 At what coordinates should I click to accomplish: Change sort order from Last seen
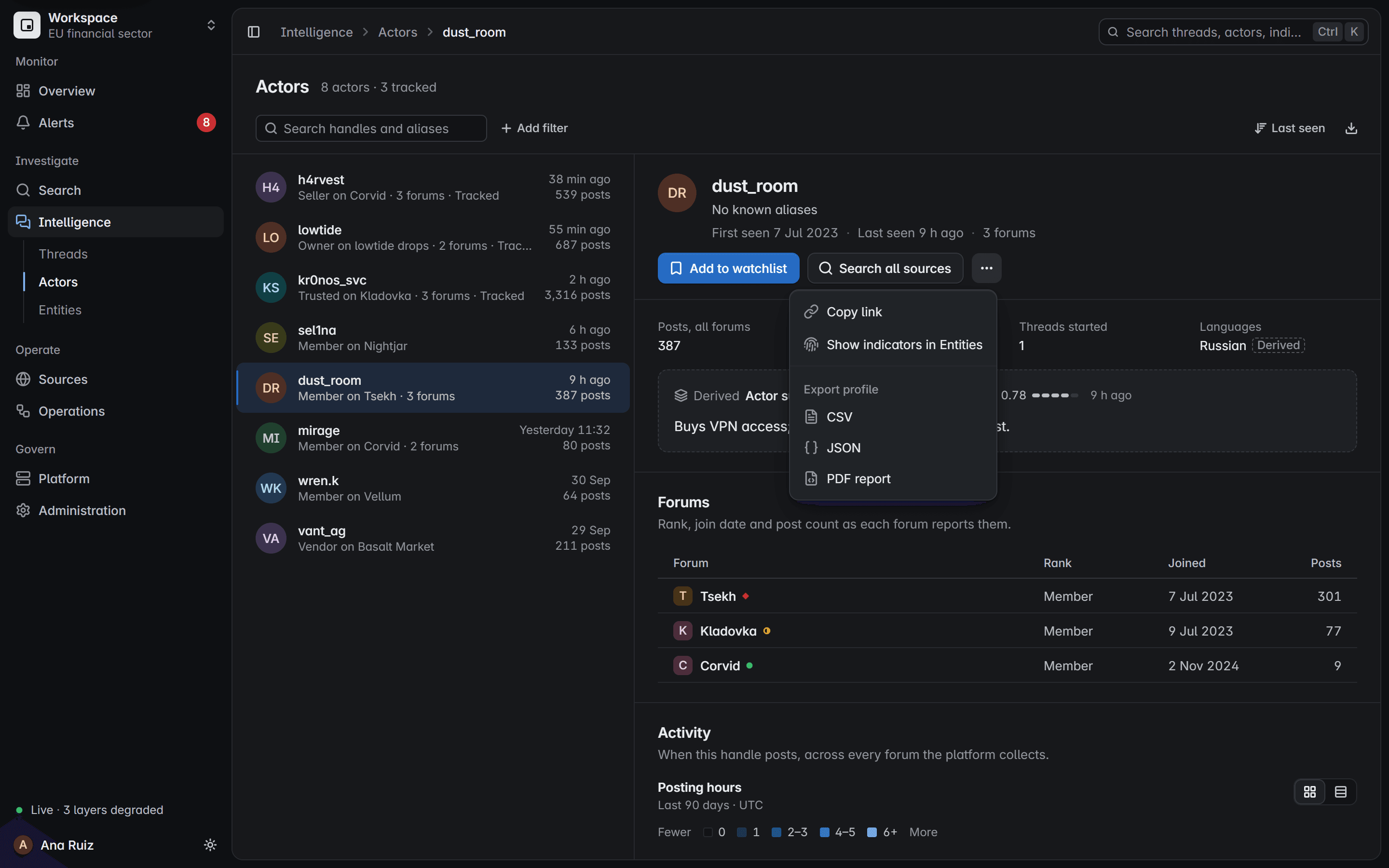click(x=1289, y=128)
